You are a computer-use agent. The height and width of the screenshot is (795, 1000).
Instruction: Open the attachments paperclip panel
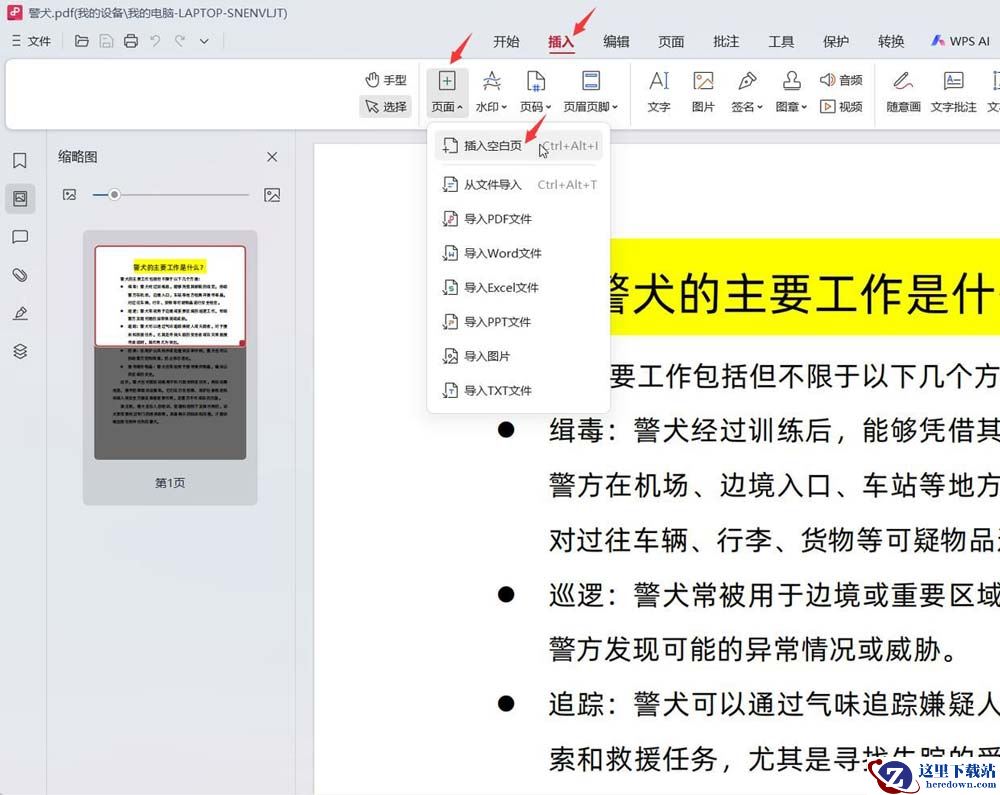(20, 275)
